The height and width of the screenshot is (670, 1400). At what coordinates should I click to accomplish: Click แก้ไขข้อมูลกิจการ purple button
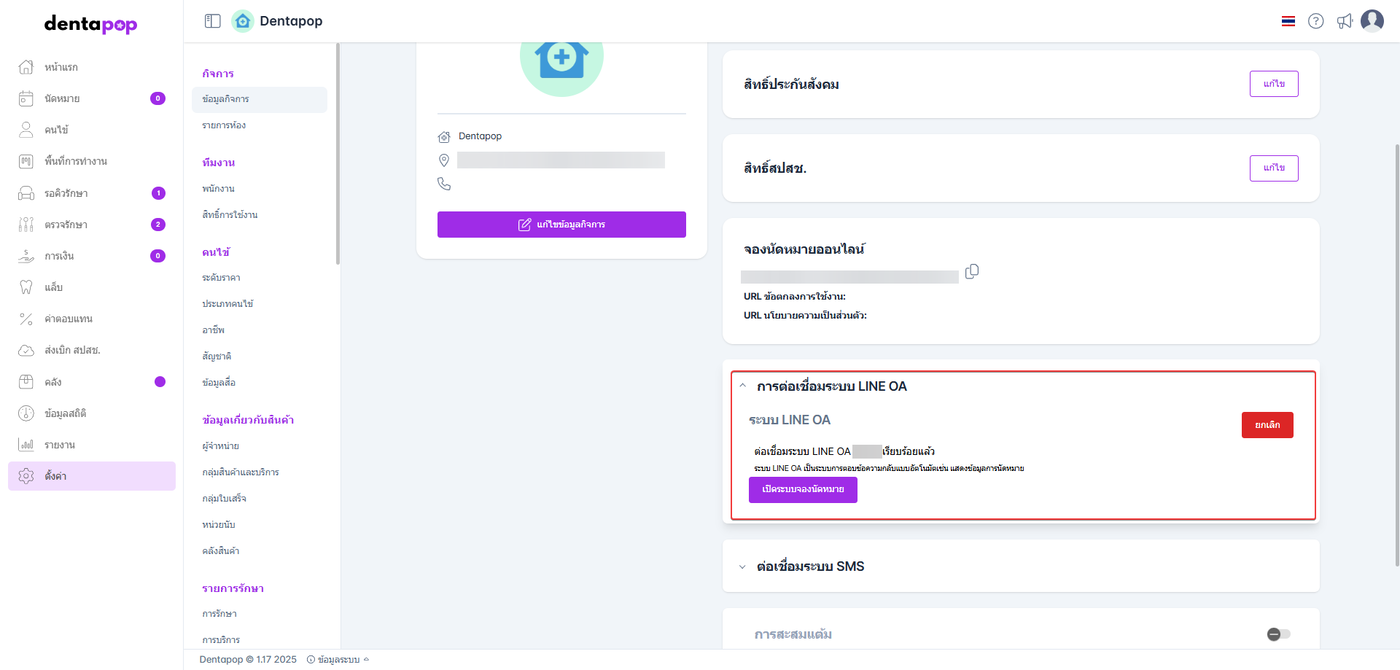[561, 224]
